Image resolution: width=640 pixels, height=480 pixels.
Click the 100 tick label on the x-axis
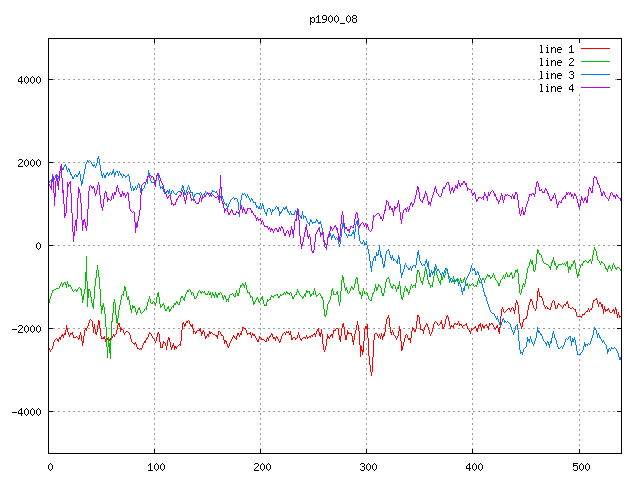155,466
